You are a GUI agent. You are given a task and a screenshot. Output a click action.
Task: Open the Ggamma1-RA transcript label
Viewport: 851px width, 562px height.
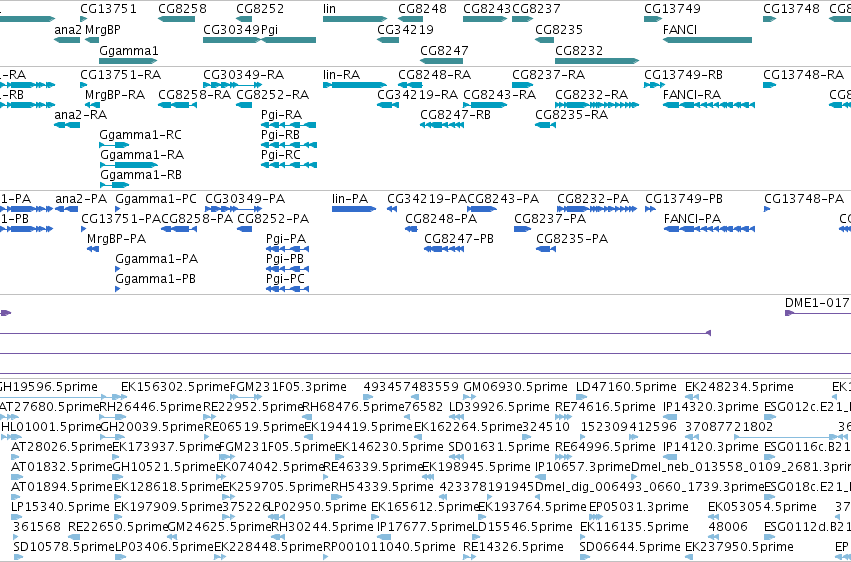pos(142,155)
